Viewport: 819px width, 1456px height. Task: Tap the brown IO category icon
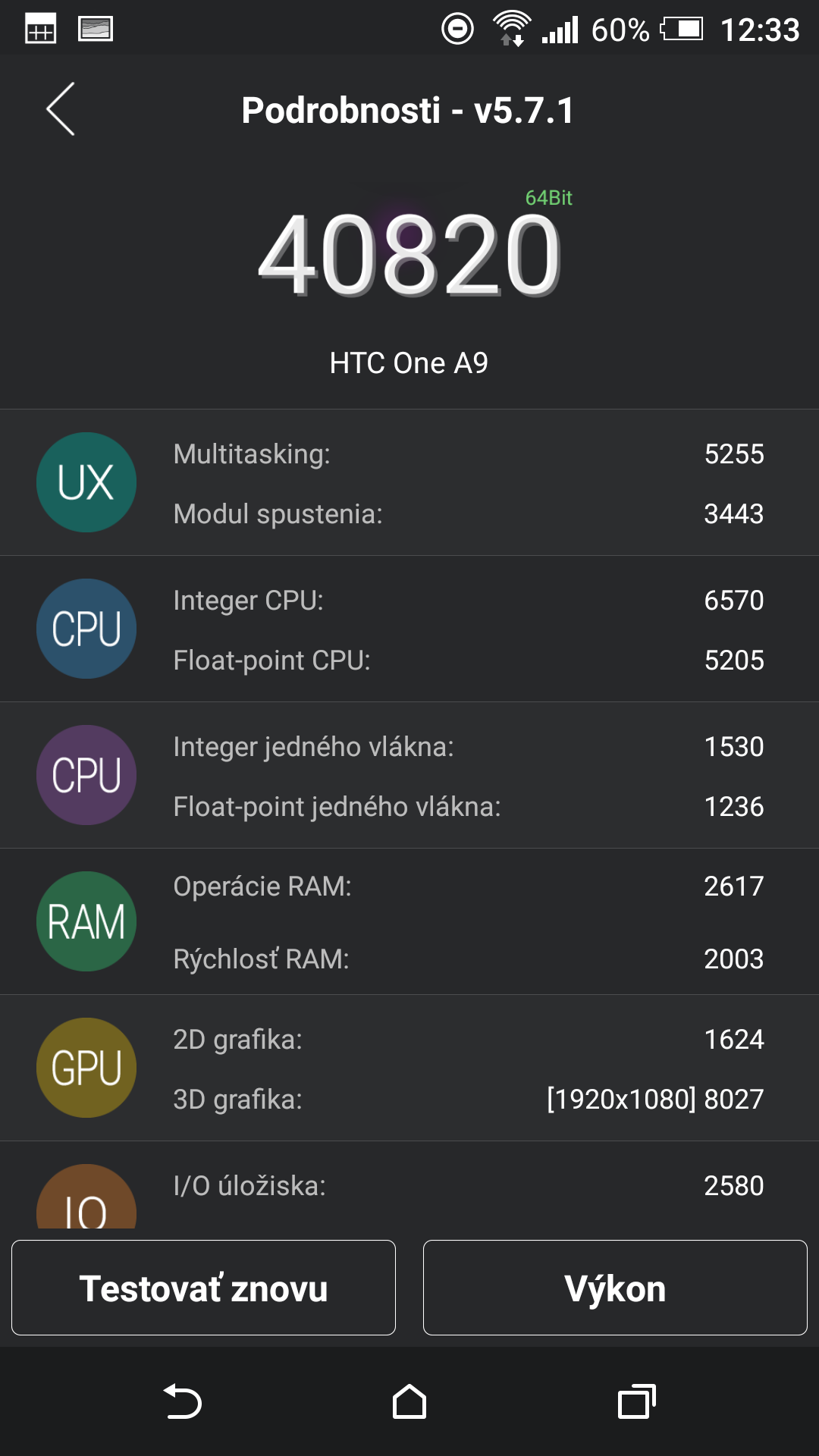coord(86,1200)
